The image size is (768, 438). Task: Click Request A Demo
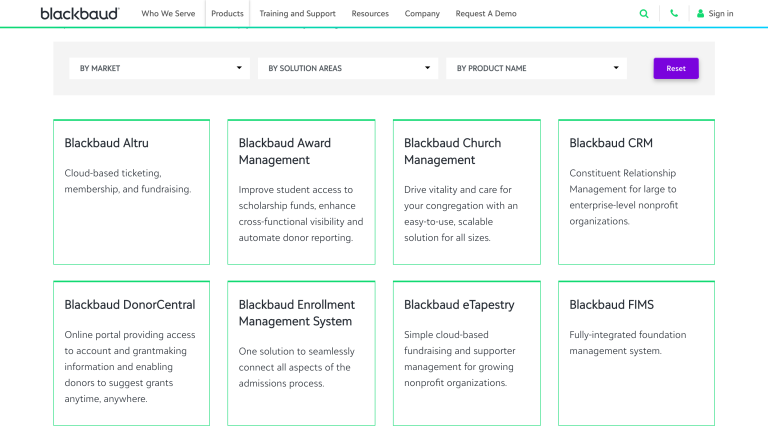[486, 14]
